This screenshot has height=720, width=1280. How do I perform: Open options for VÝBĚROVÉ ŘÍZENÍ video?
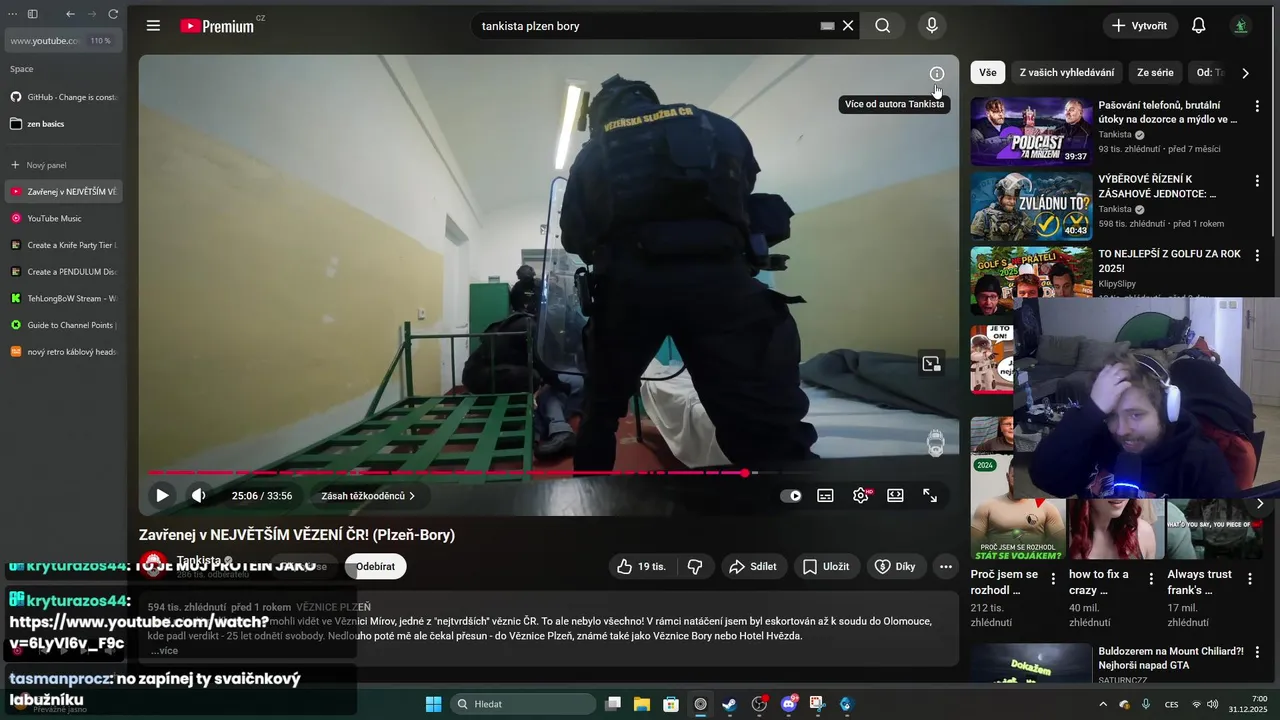(1257, 181)
